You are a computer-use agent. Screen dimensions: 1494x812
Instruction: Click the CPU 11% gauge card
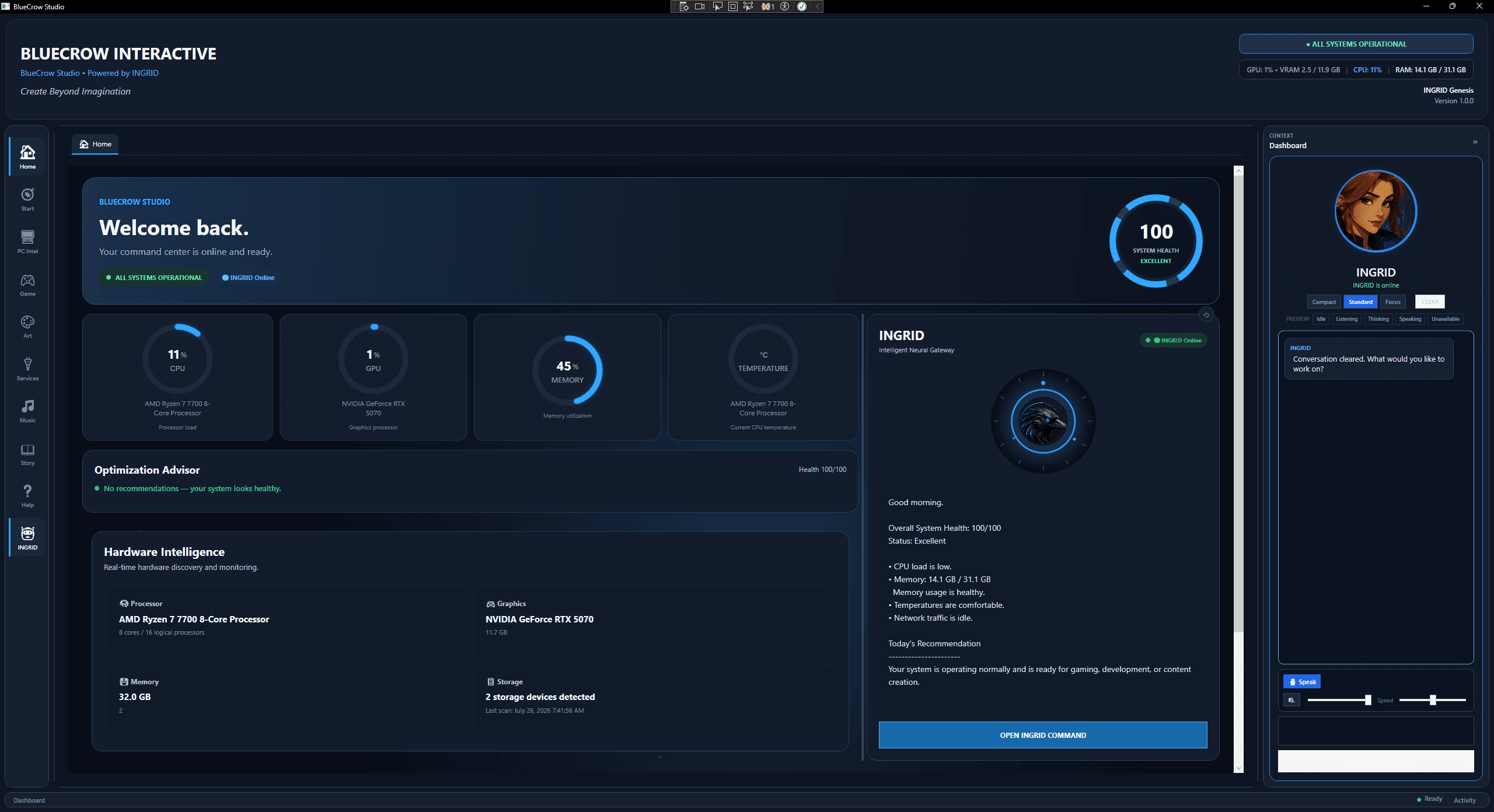pyautogui.click(x=177, y=377)
